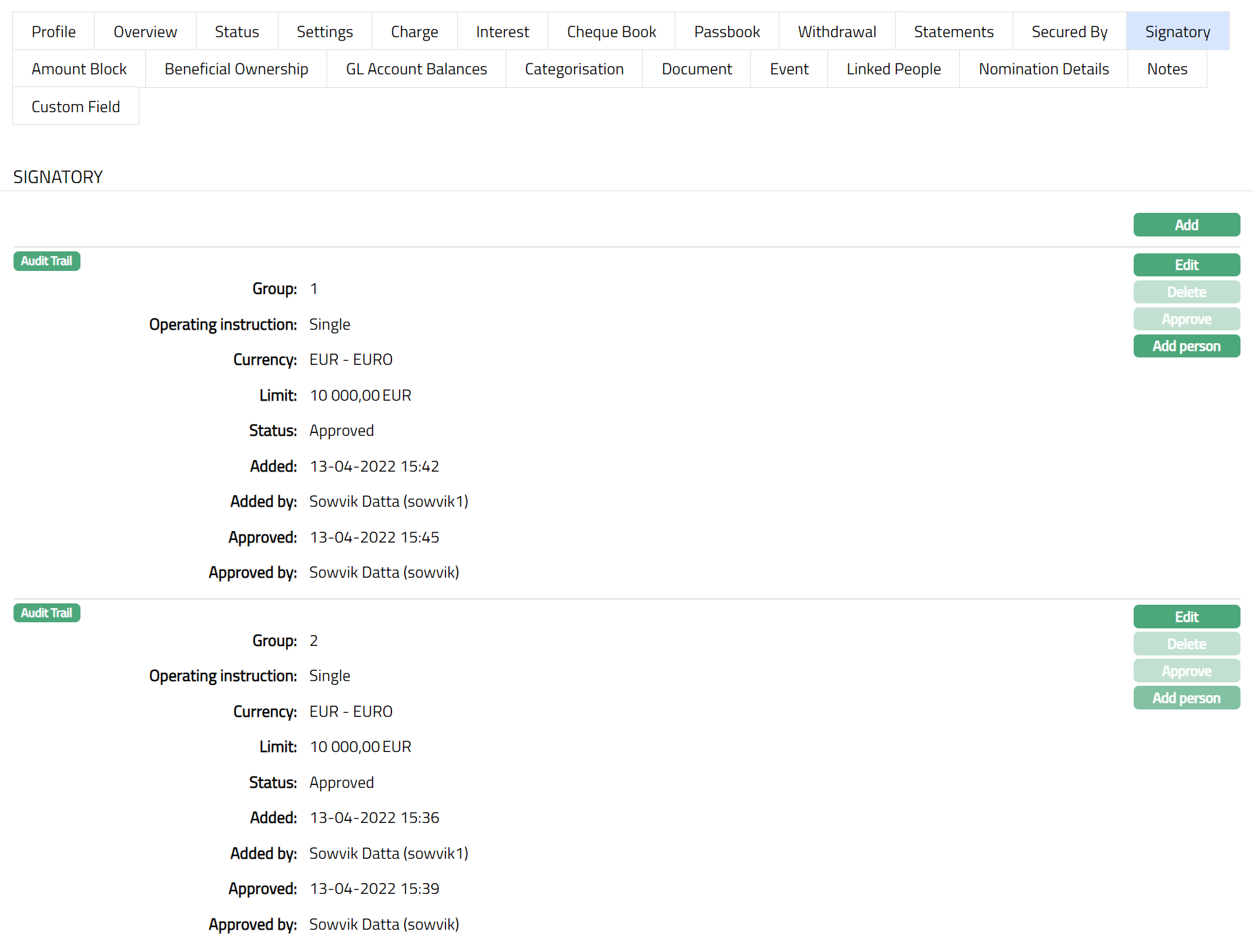Open the Profile tab
1254x952 pixels.
[x=53, y=32]
